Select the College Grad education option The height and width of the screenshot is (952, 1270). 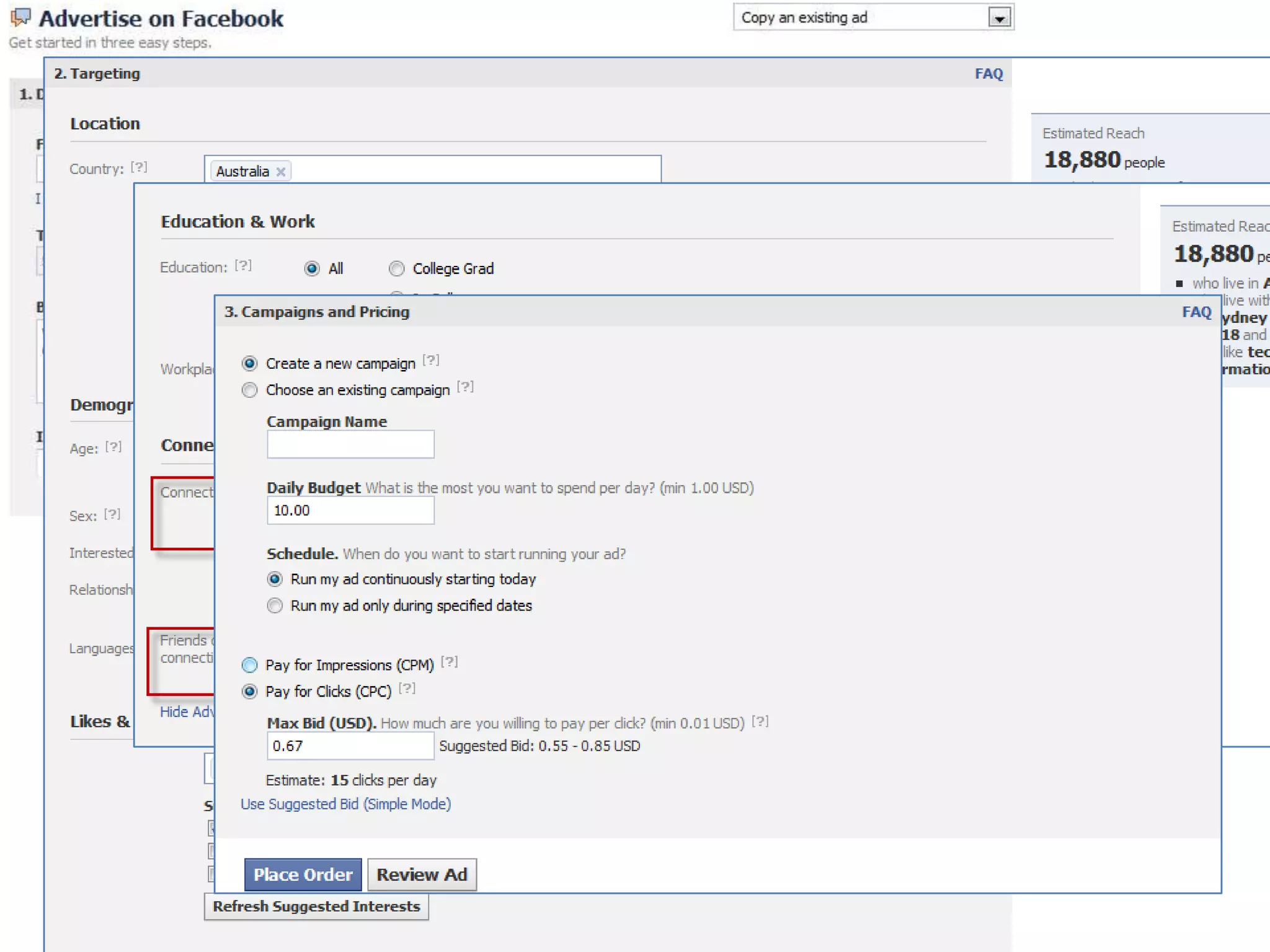pos(396,269)
